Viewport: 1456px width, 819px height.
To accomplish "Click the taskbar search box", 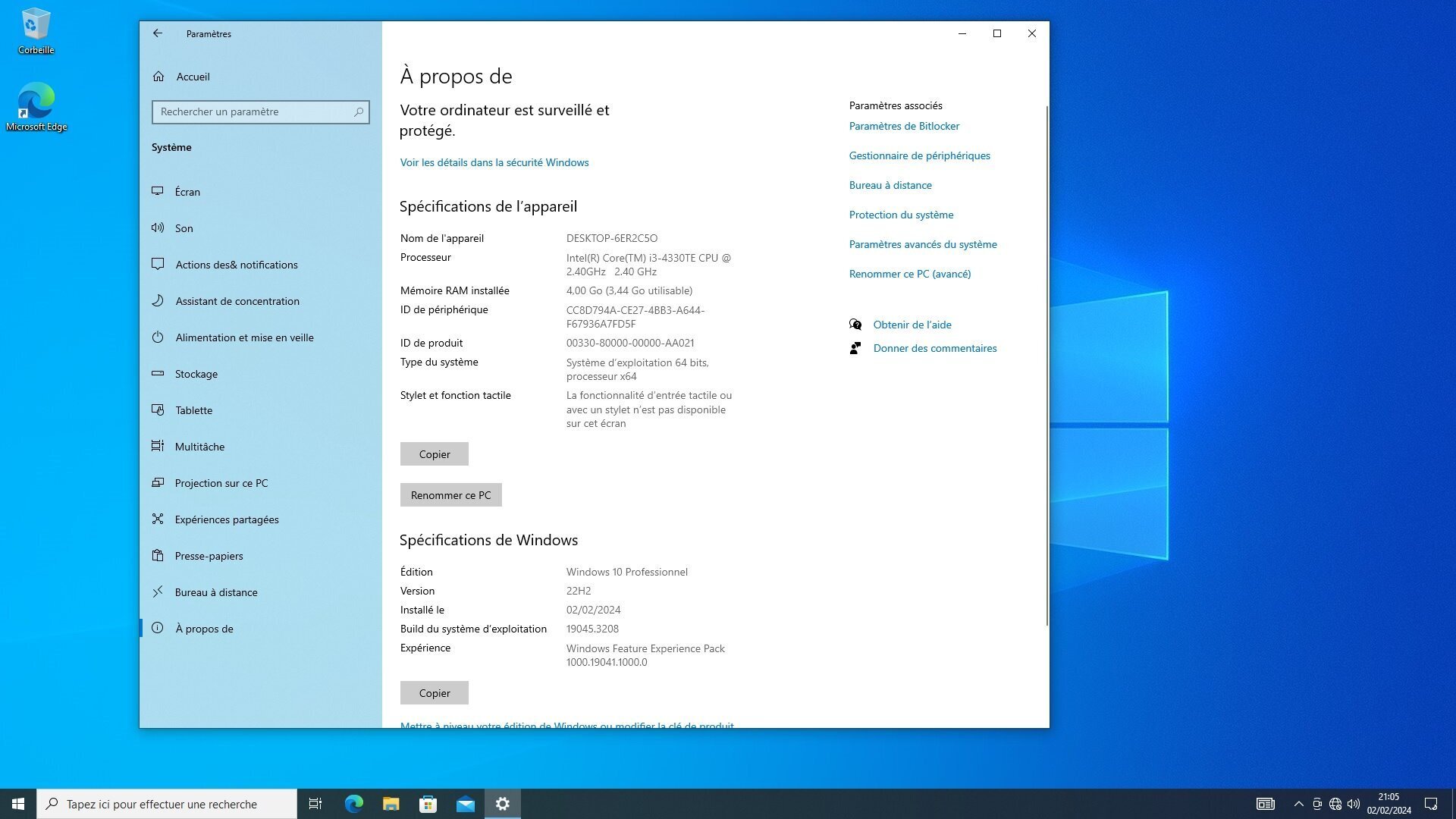I will tap(167, 804).
